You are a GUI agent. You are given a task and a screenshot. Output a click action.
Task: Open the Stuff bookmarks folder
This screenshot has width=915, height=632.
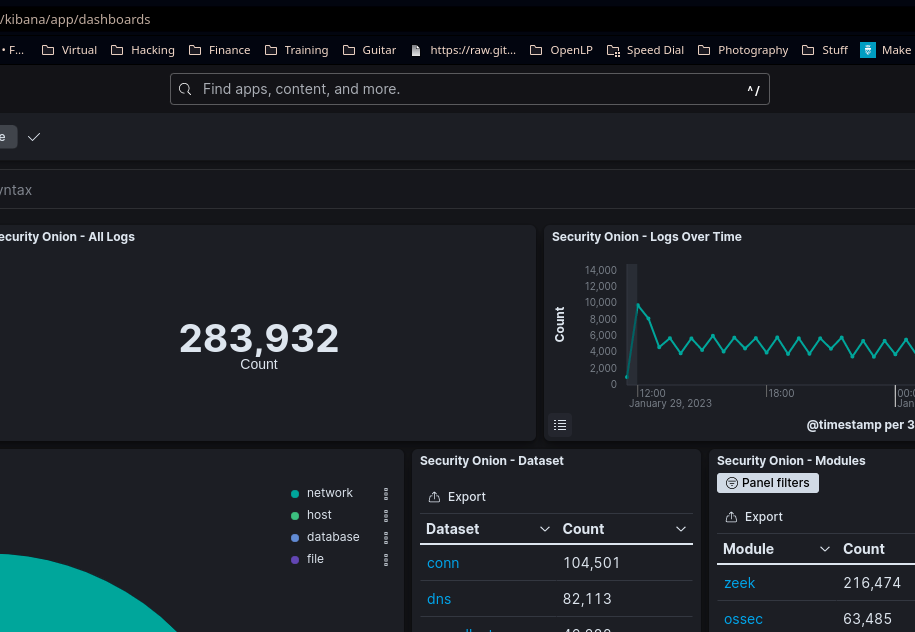[x=825, y=50]
